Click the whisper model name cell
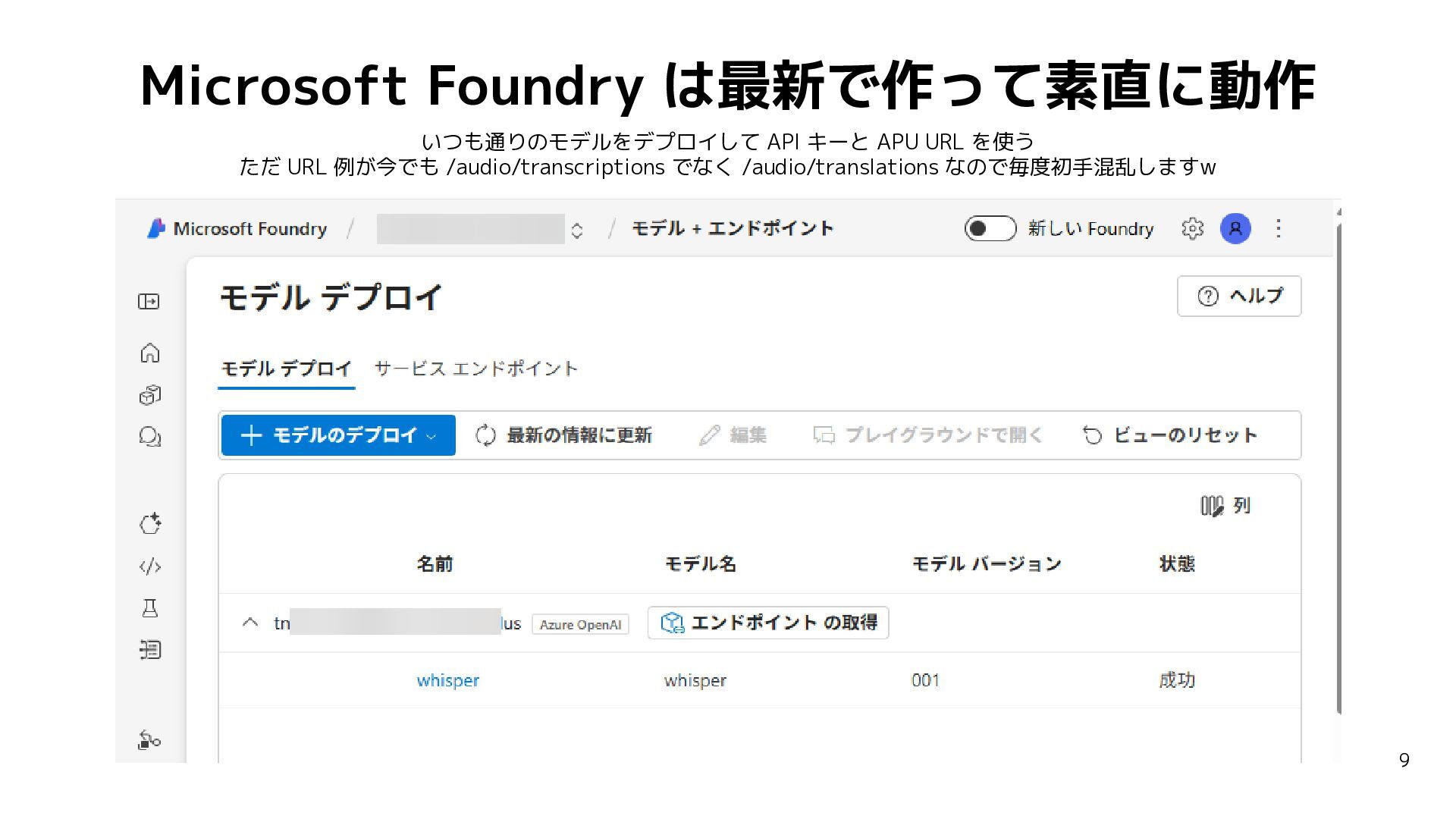Viewport: 1456px width, 819px height. [x=695, y=680]
